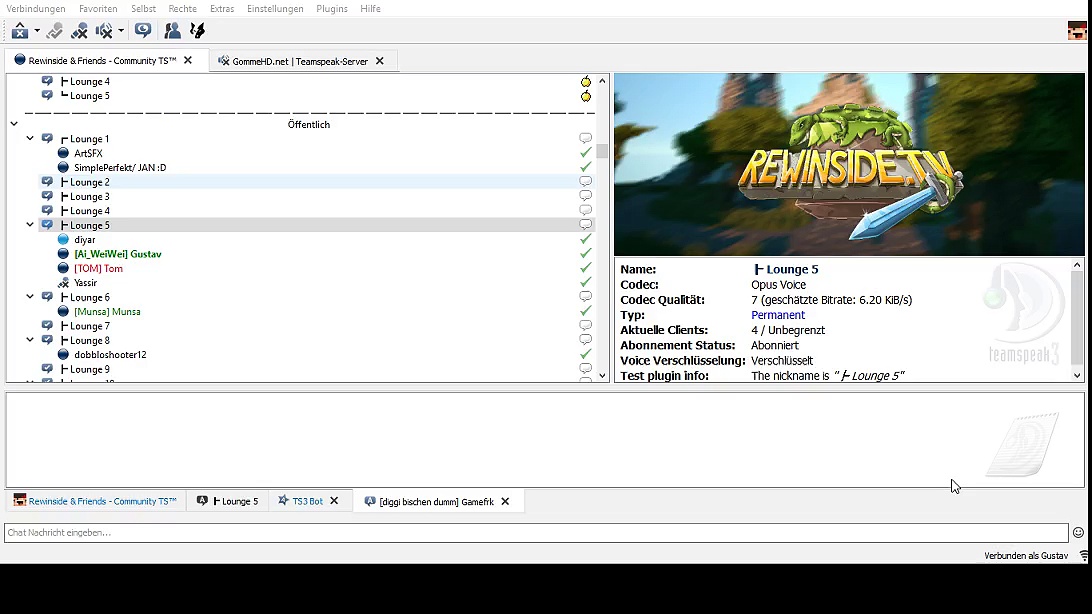The height and width of the screenshot is (614, 1092).
Task: Toggle mute microphone in the toolbar
Action: 79,31
